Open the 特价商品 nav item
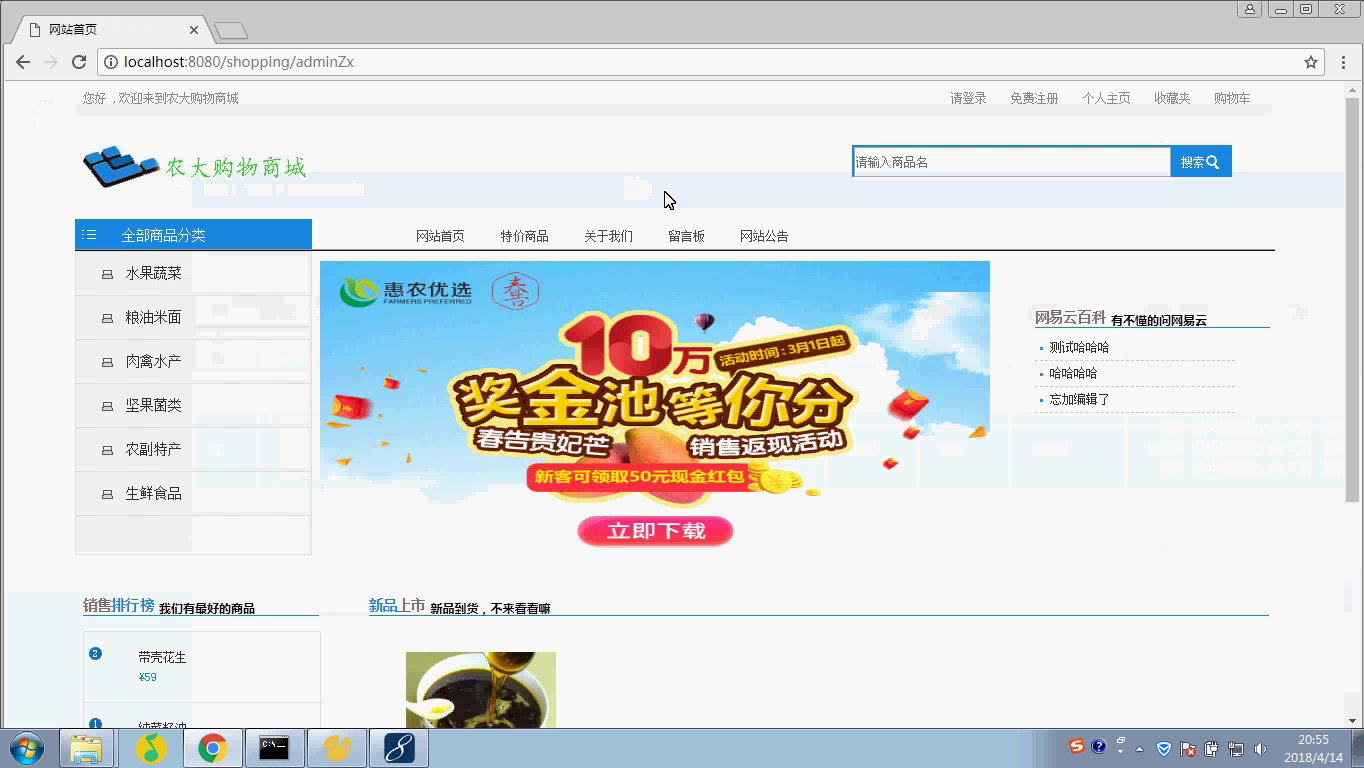This screenshot has height=768, width=1364. (524, 236)
